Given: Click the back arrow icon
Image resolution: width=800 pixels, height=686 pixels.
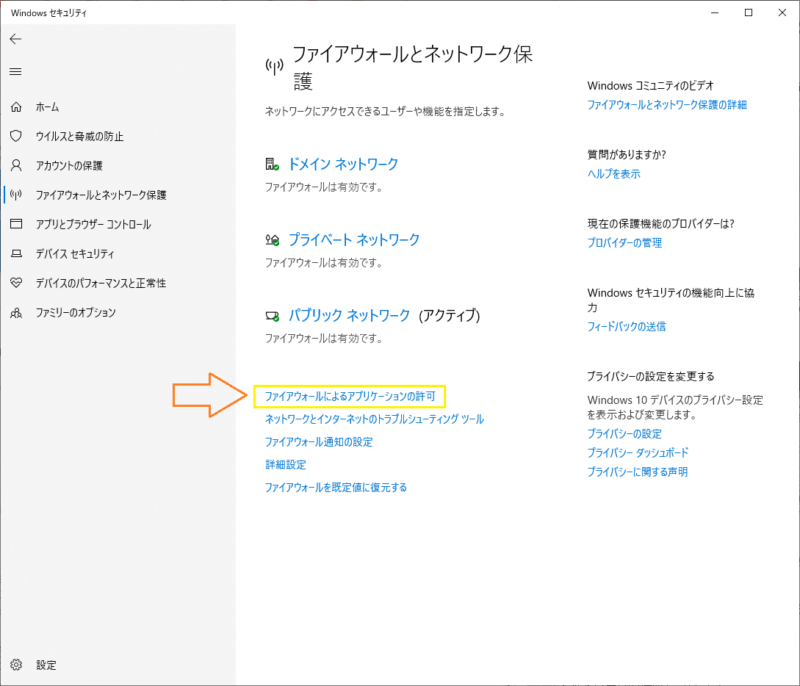Looking at the screenshot, I should (x=16, y=39).
